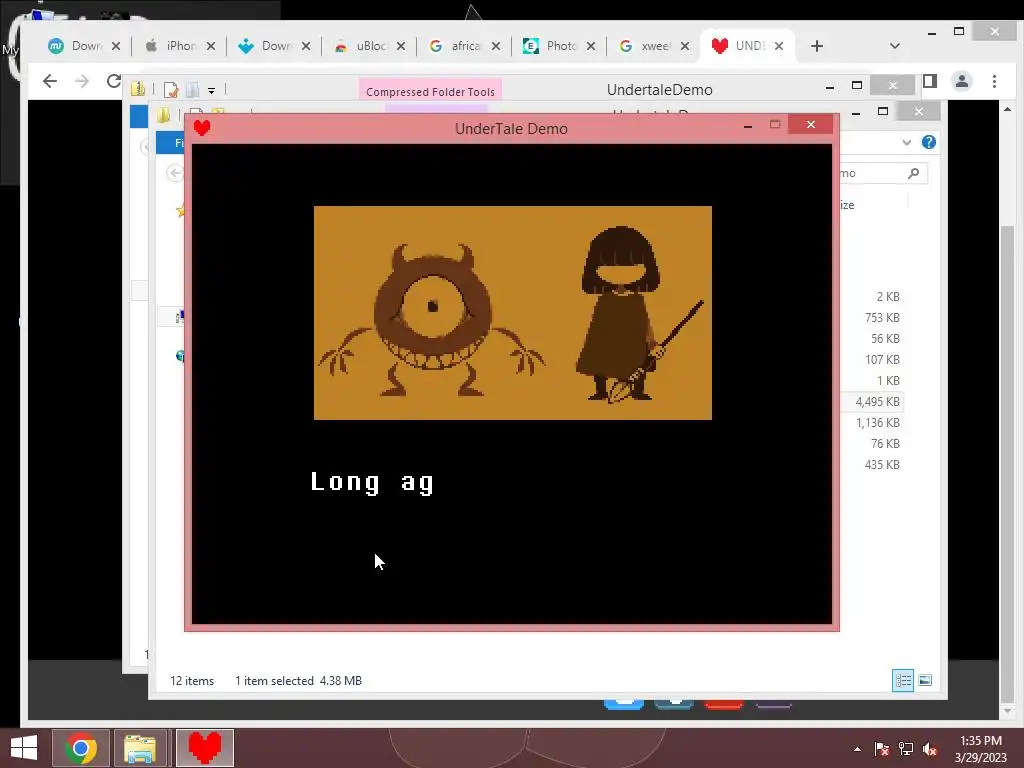
Task: Expand the Explorer ribbon chevron
Action: tap(906, 142)
